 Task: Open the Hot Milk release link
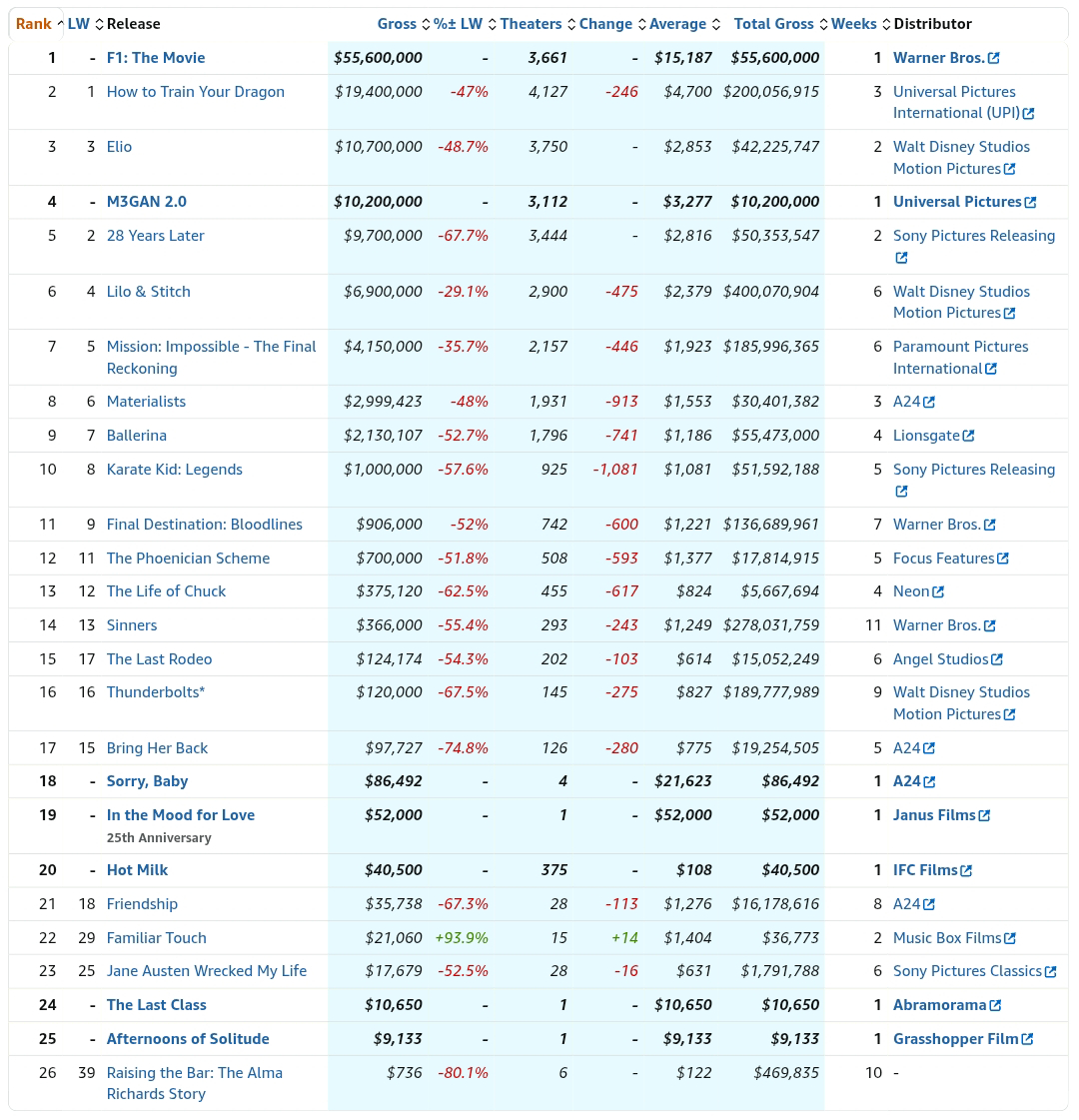coord(137,870)
